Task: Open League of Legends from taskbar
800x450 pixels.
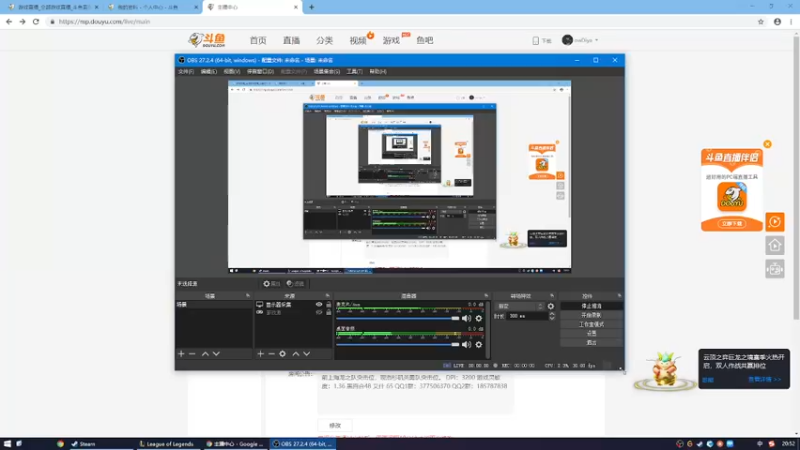Action: tap(167, 444)
